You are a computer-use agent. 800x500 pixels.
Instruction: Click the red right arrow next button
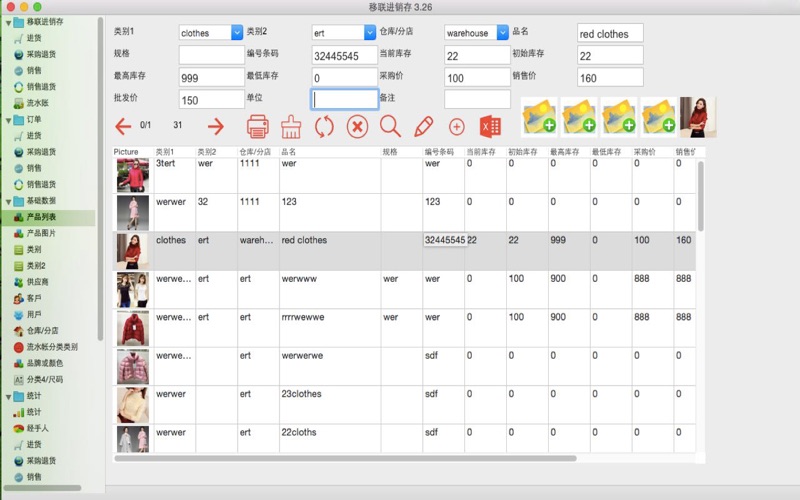(x=215, y=126)
